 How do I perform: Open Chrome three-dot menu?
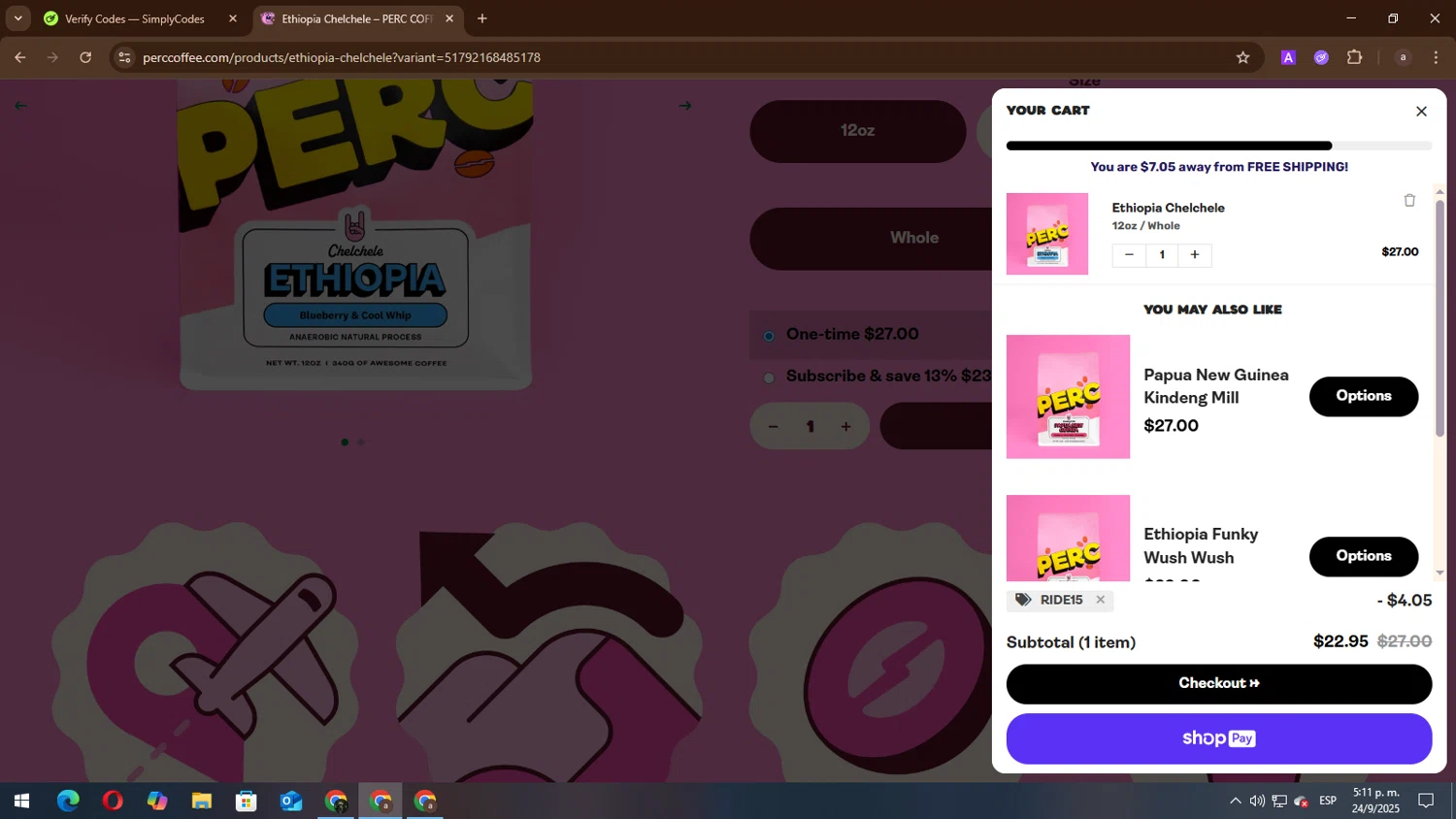pos(1436,57)
